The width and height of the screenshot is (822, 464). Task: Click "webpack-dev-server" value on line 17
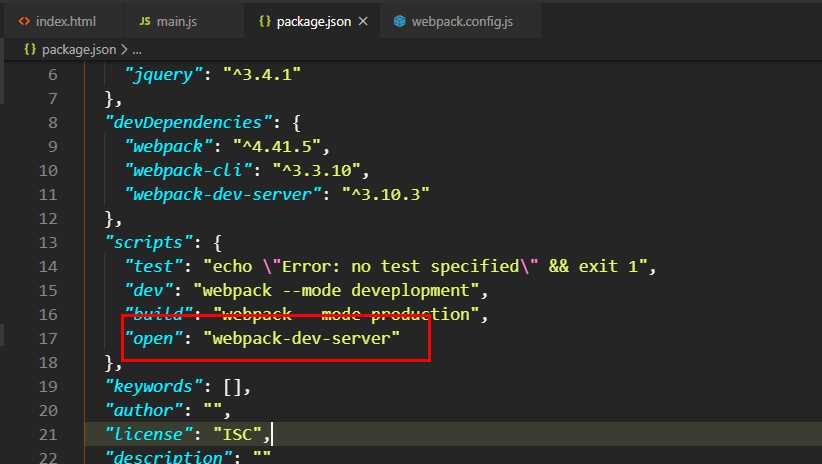(301, 339)
